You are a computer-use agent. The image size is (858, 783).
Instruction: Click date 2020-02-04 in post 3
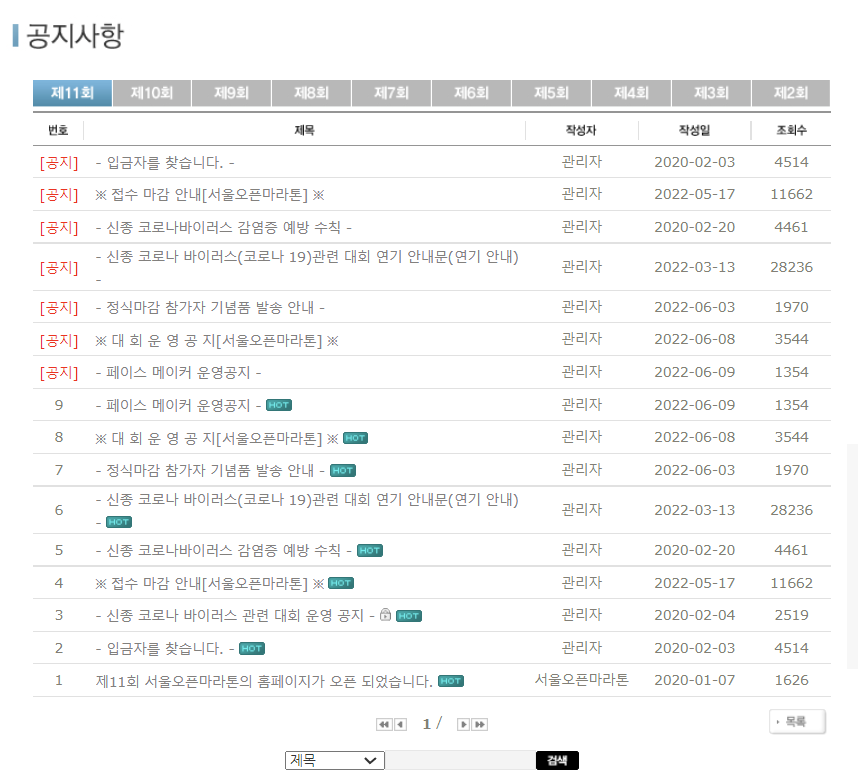(694, 615)
